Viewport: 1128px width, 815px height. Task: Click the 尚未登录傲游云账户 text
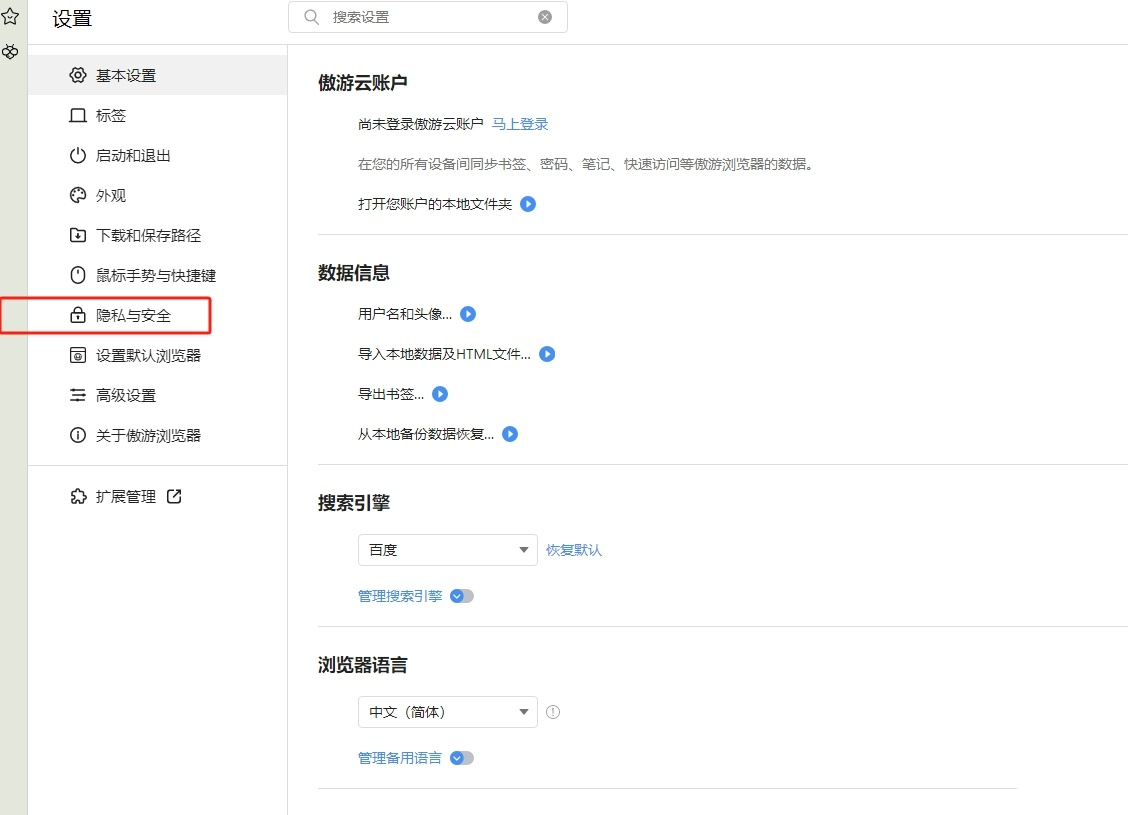pyautogui.click(x=421, y=124)
